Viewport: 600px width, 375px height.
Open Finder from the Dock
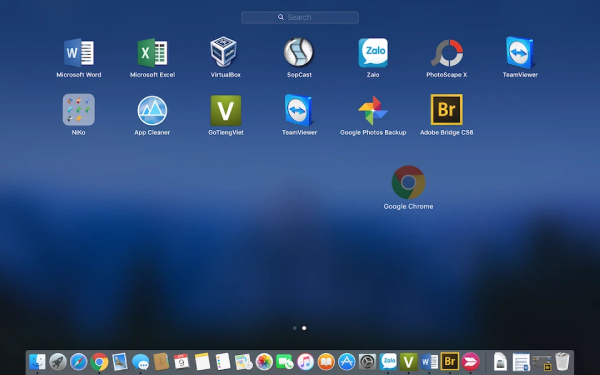pos(38,362)
